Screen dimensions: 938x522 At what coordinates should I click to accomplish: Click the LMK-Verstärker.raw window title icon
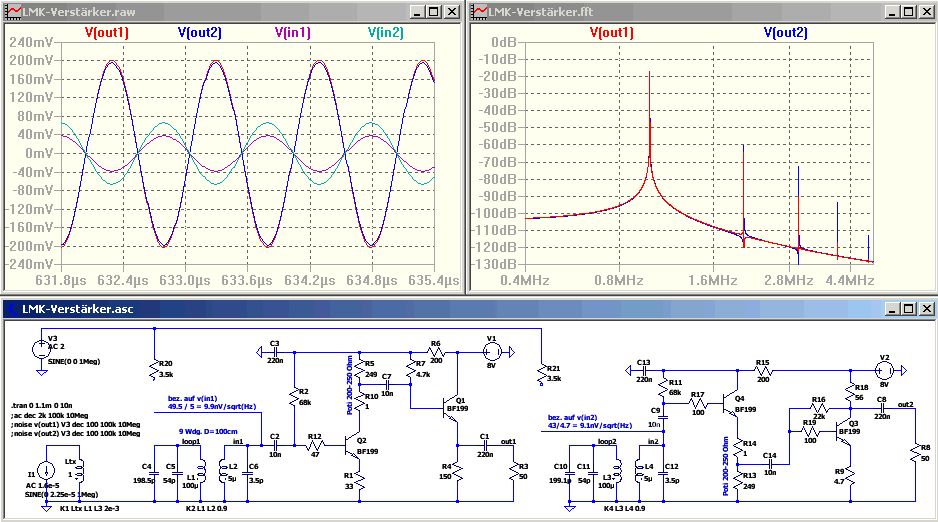pos(13,11)
